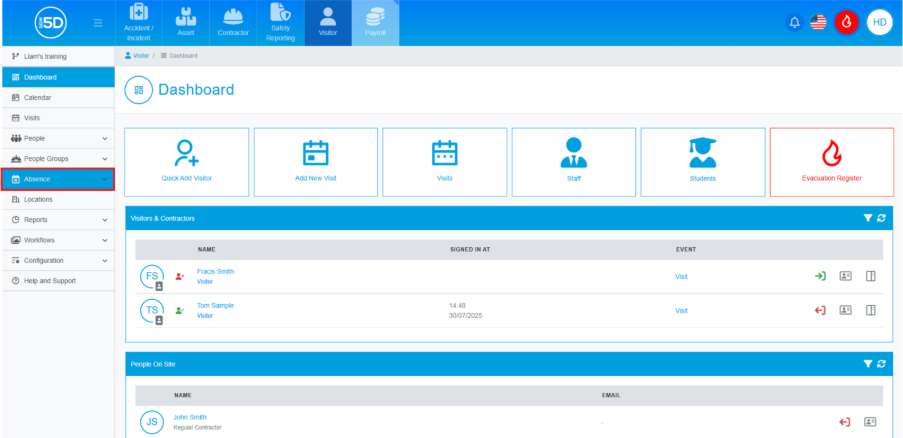Click the FS avatar for Fracis Smith

pyautogui.click(x=152, y=277)
